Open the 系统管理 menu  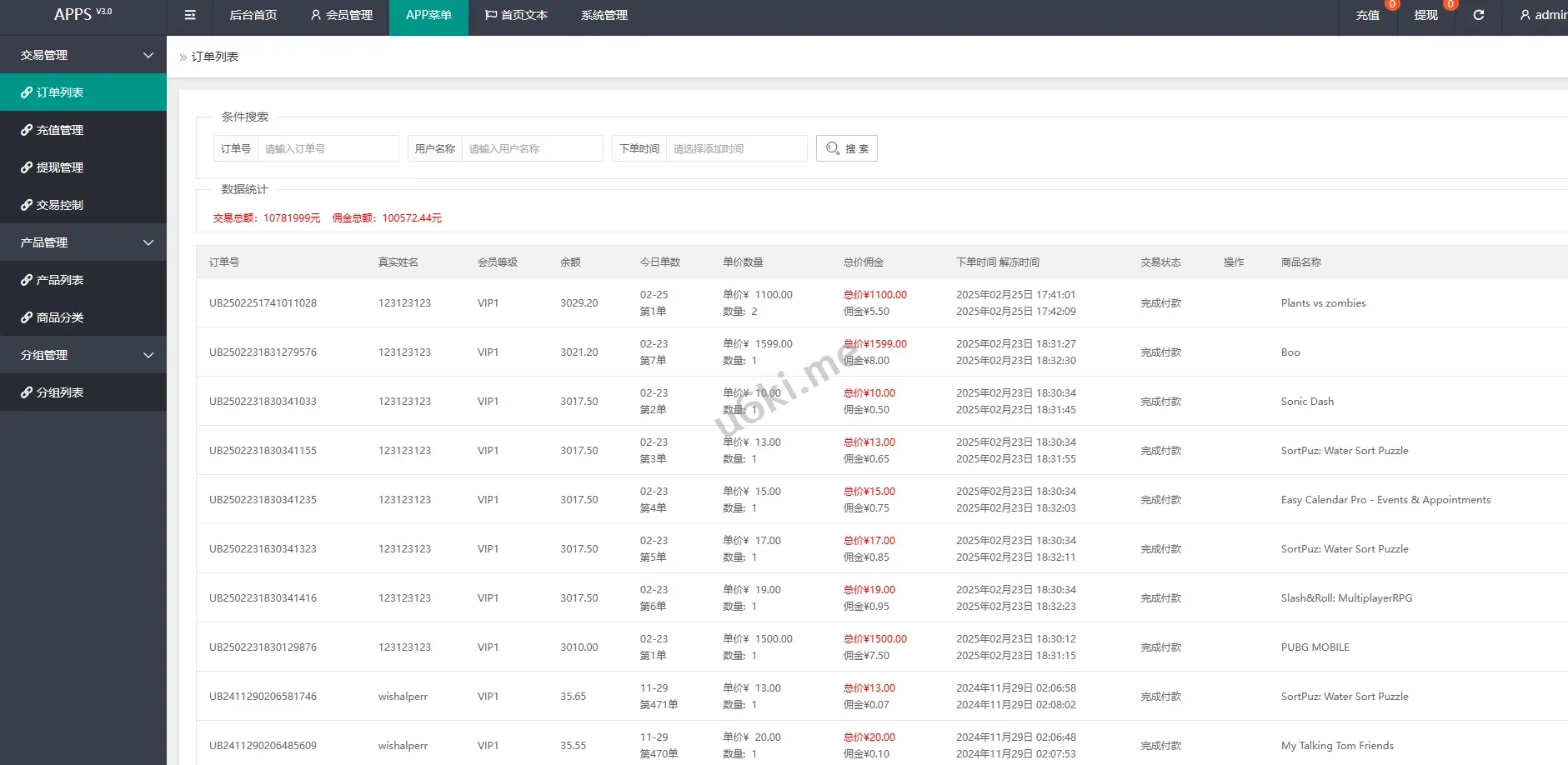click(603, 15)
